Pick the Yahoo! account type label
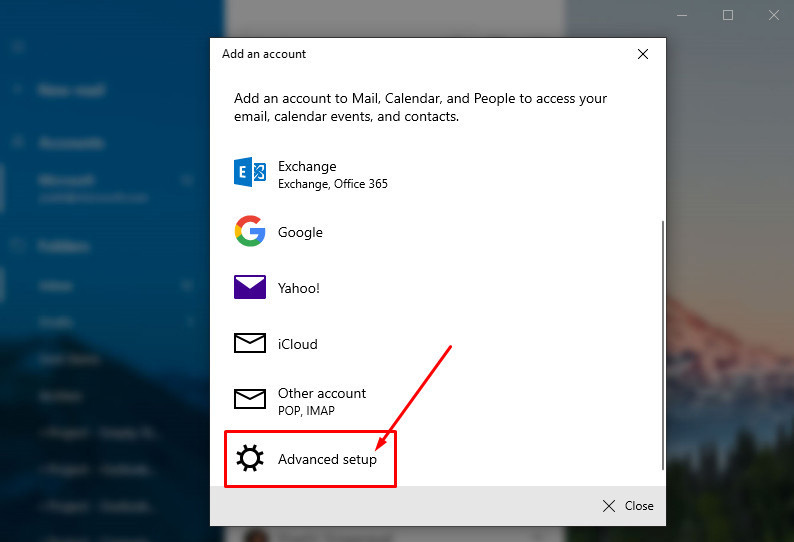This screenshot has width=794, height=542. [298, 288]
